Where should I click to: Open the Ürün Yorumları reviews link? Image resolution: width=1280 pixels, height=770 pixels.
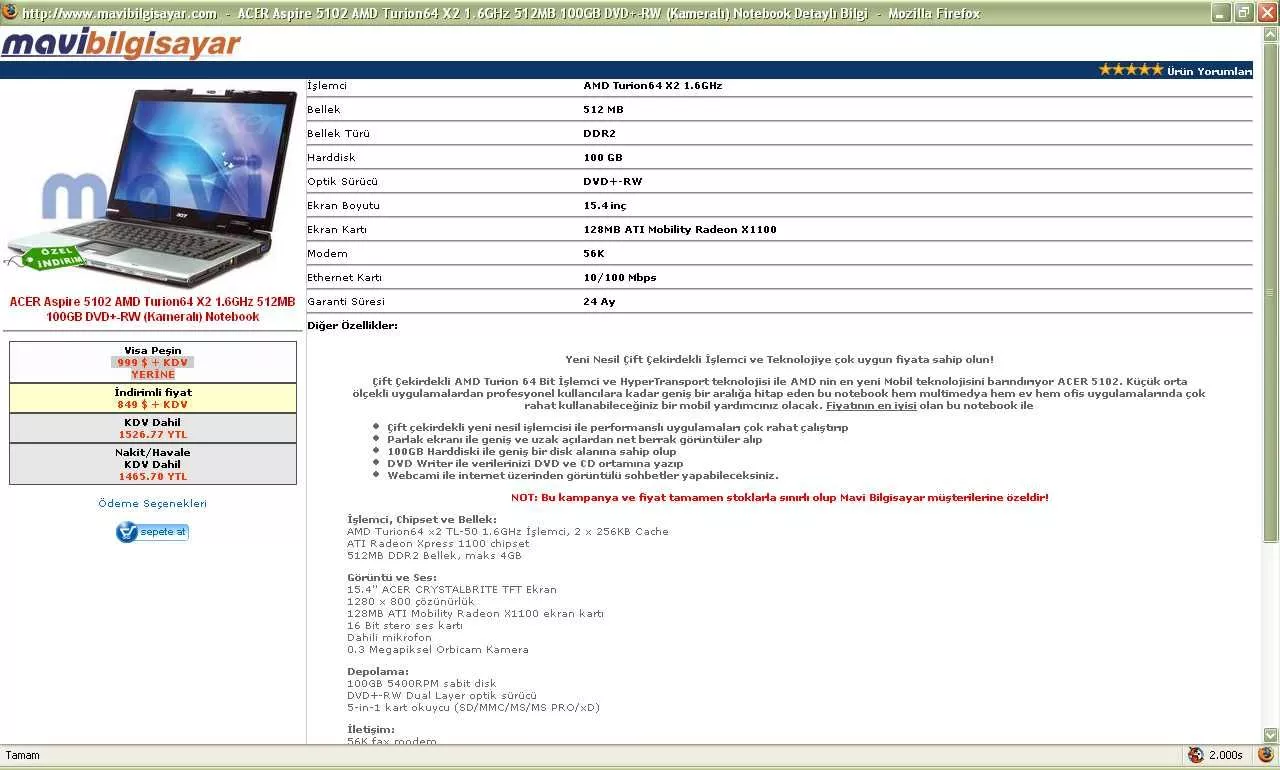[x=1209, y=71]
